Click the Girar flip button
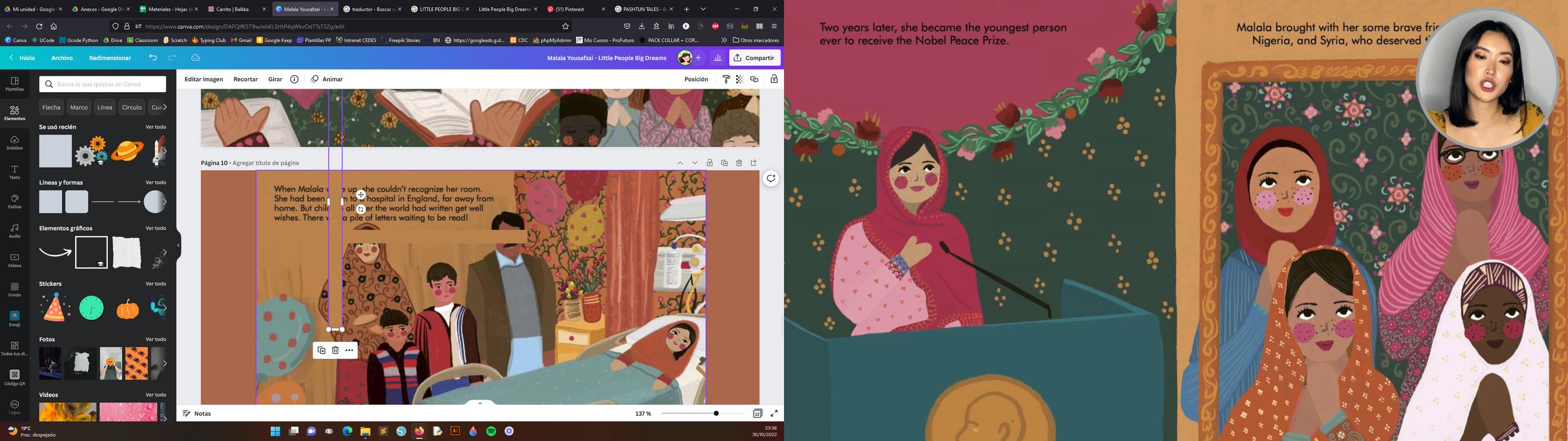This screenshot has width=1568, height=441. (x=275, y=79)
